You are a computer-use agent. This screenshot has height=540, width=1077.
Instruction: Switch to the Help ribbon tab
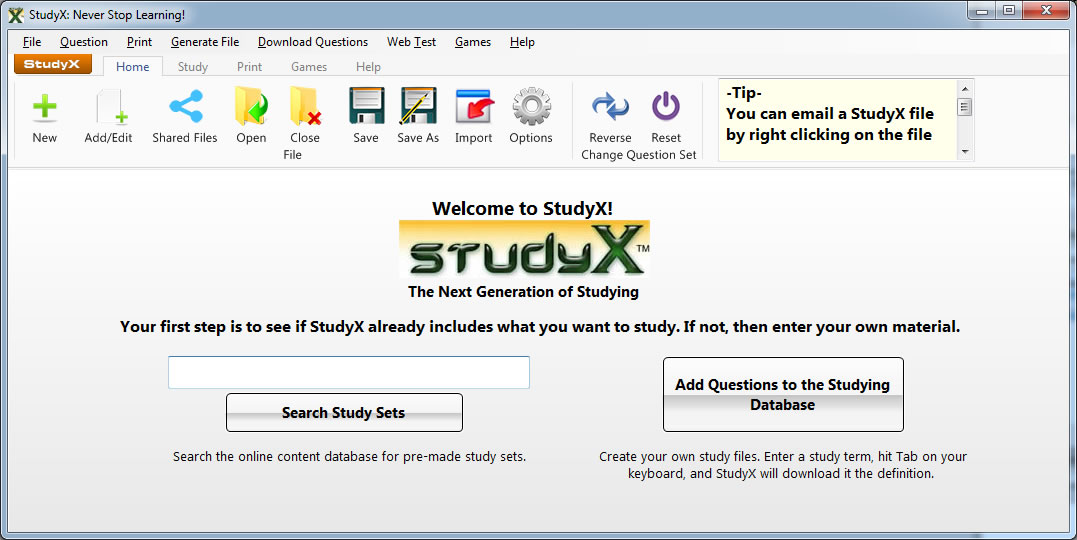368,67
